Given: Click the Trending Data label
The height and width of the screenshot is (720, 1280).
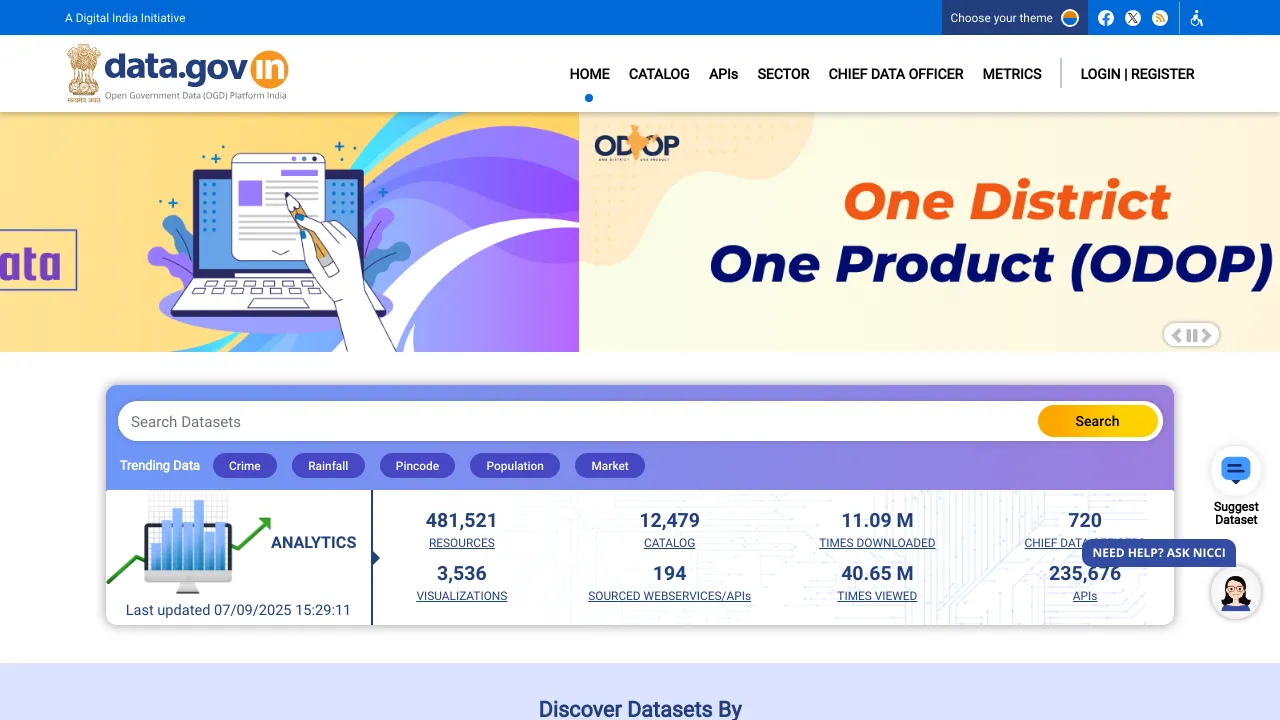Looking at the screenshot, I should [160, 466].
